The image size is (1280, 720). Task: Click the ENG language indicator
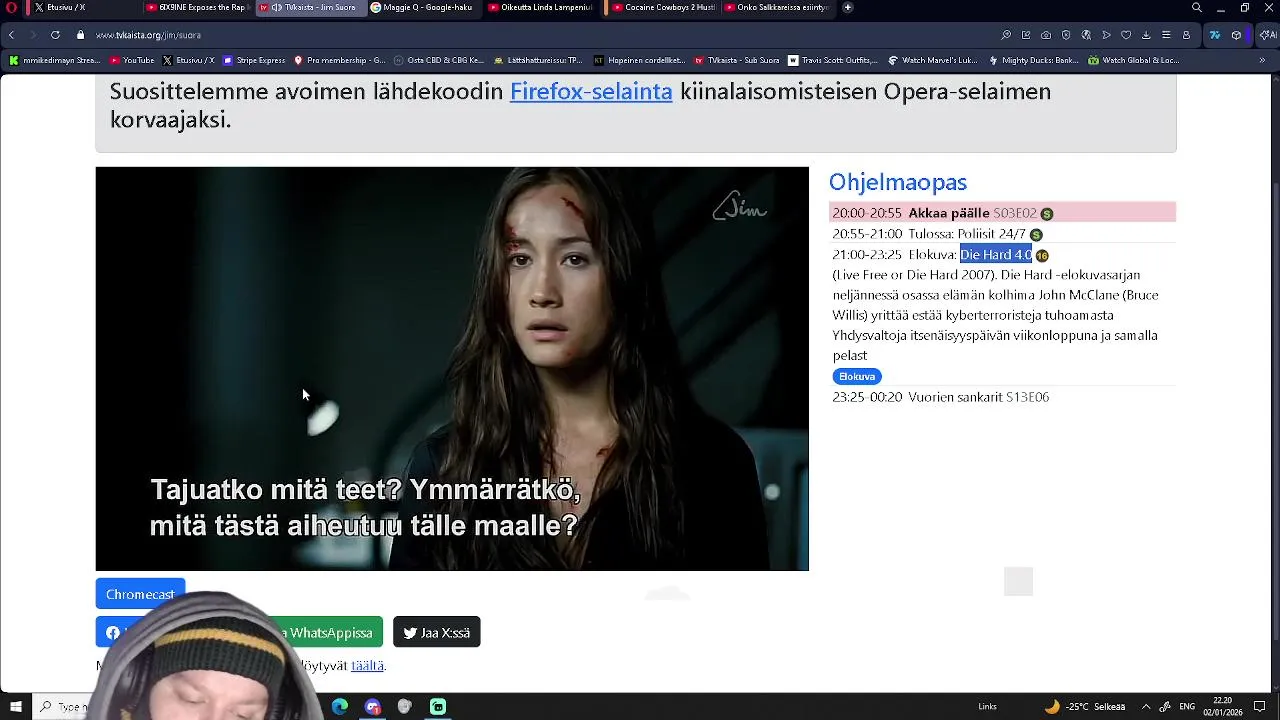click(x=1187, y=707)
